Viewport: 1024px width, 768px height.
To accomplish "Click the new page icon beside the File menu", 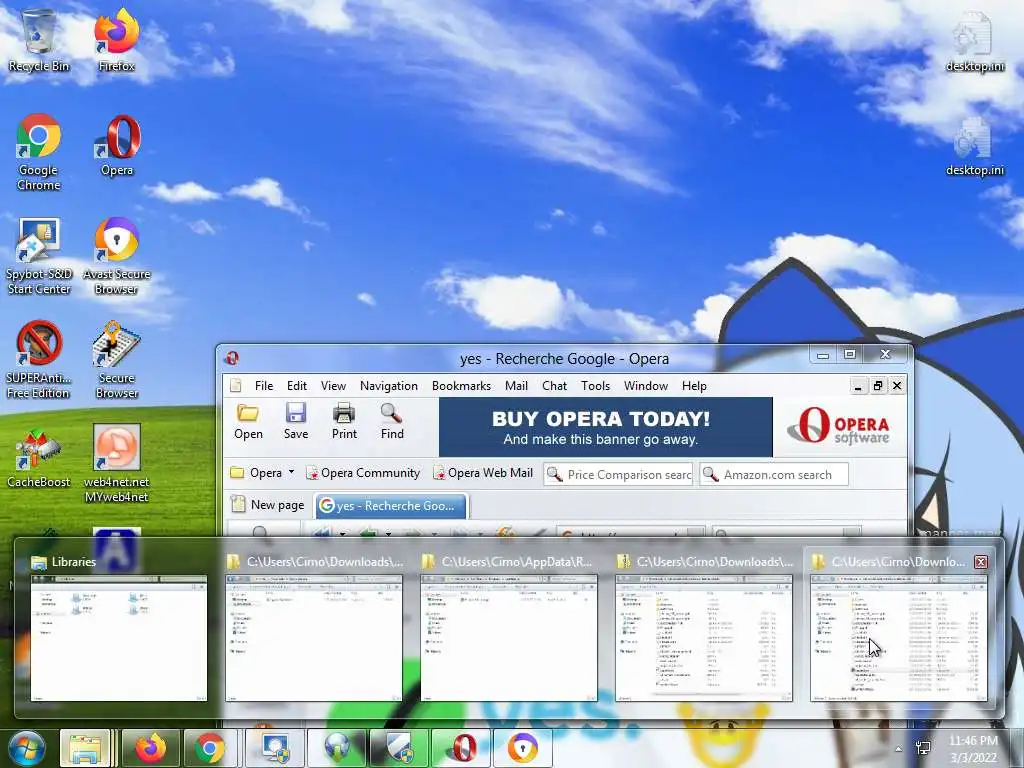I will pyautogui.click(x=236, y=386).
